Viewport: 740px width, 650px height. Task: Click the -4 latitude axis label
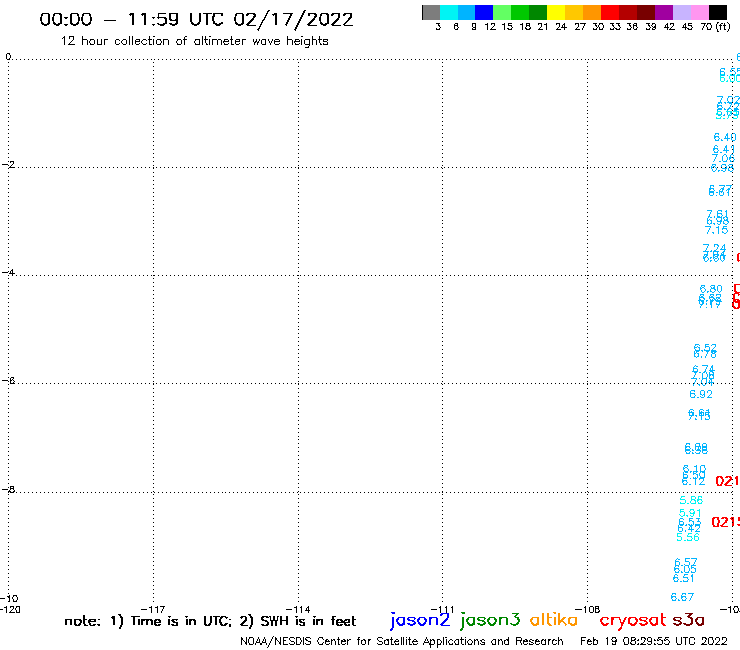pyautogui.click(x=8, y=273)
